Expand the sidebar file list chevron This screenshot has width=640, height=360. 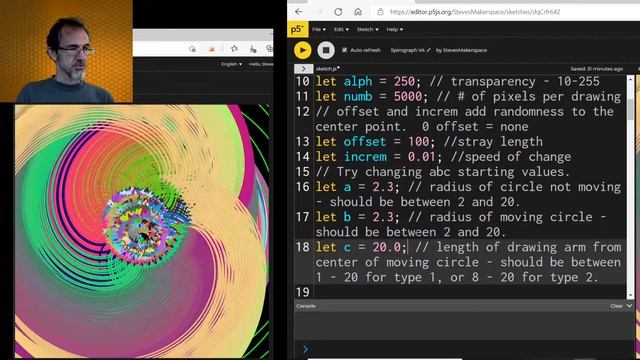[303, 69]
